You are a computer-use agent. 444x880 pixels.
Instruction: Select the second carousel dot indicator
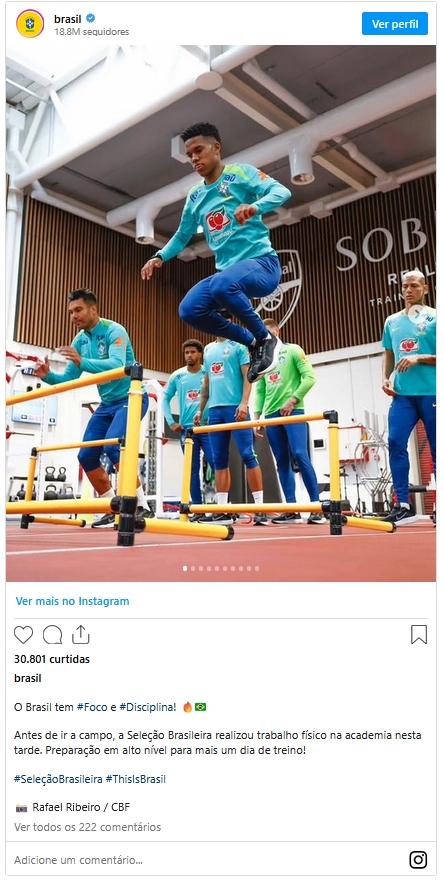click(x=193, y=569)
